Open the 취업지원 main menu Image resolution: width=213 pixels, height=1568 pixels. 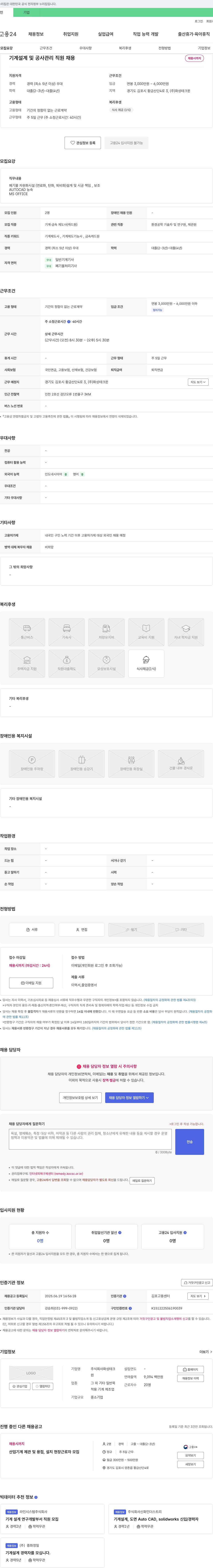71,34
